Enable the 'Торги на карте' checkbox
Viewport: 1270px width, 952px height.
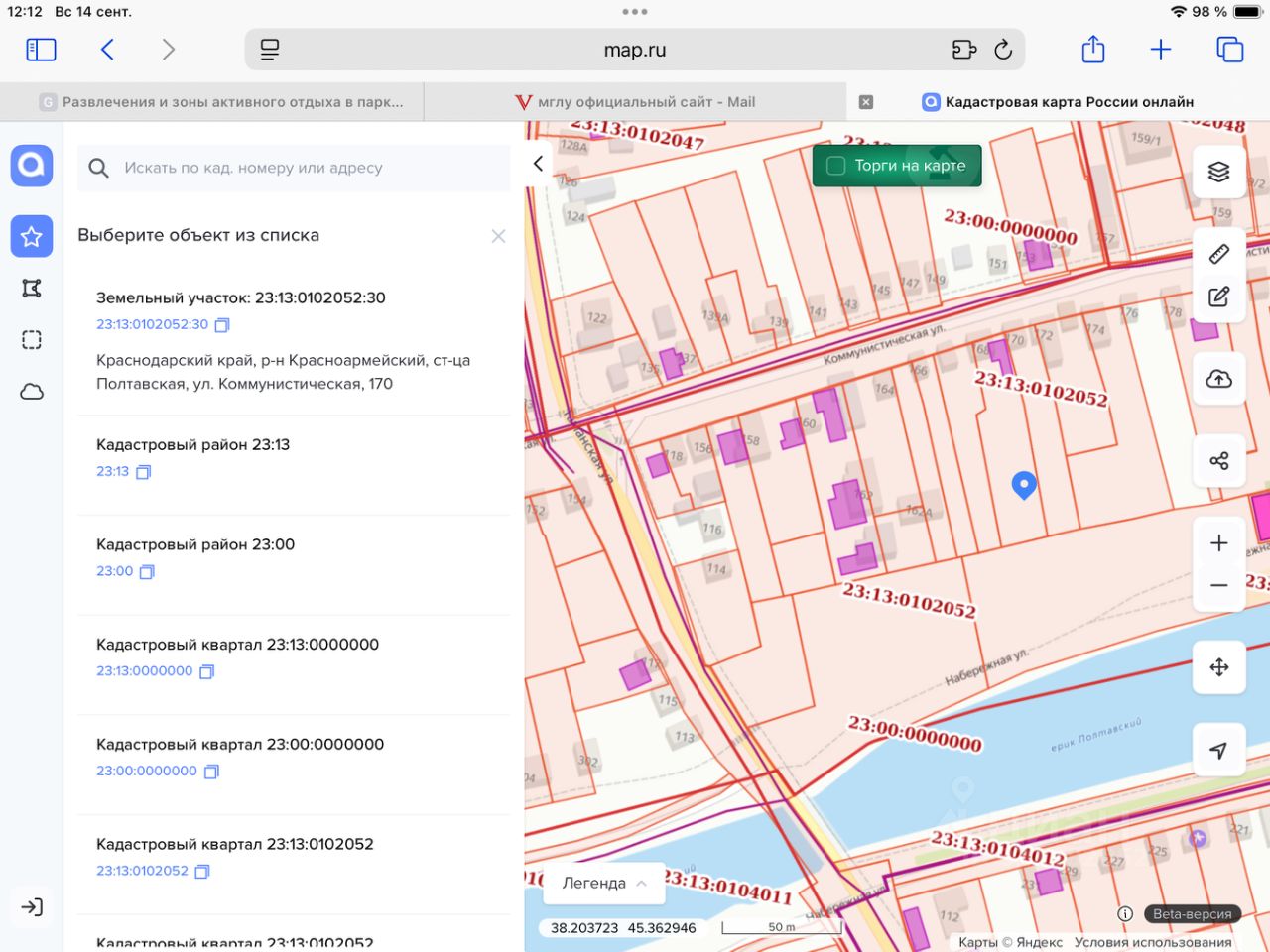(836, 166)
